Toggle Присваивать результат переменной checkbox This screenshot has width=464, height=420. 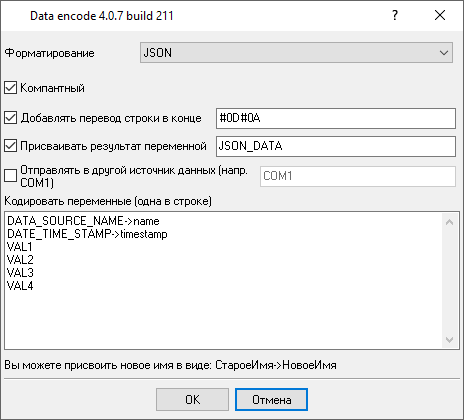click(10, 146)
